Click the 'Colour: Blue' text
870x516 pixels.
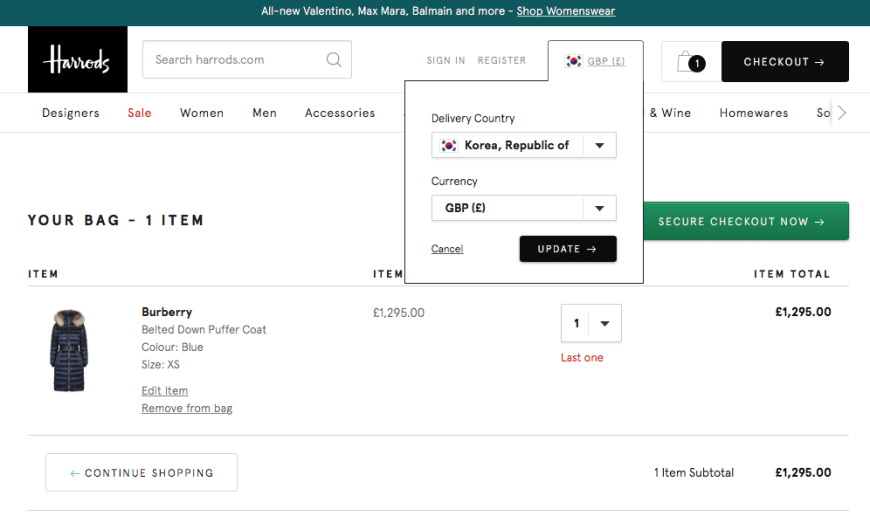(x=173, y=347)
